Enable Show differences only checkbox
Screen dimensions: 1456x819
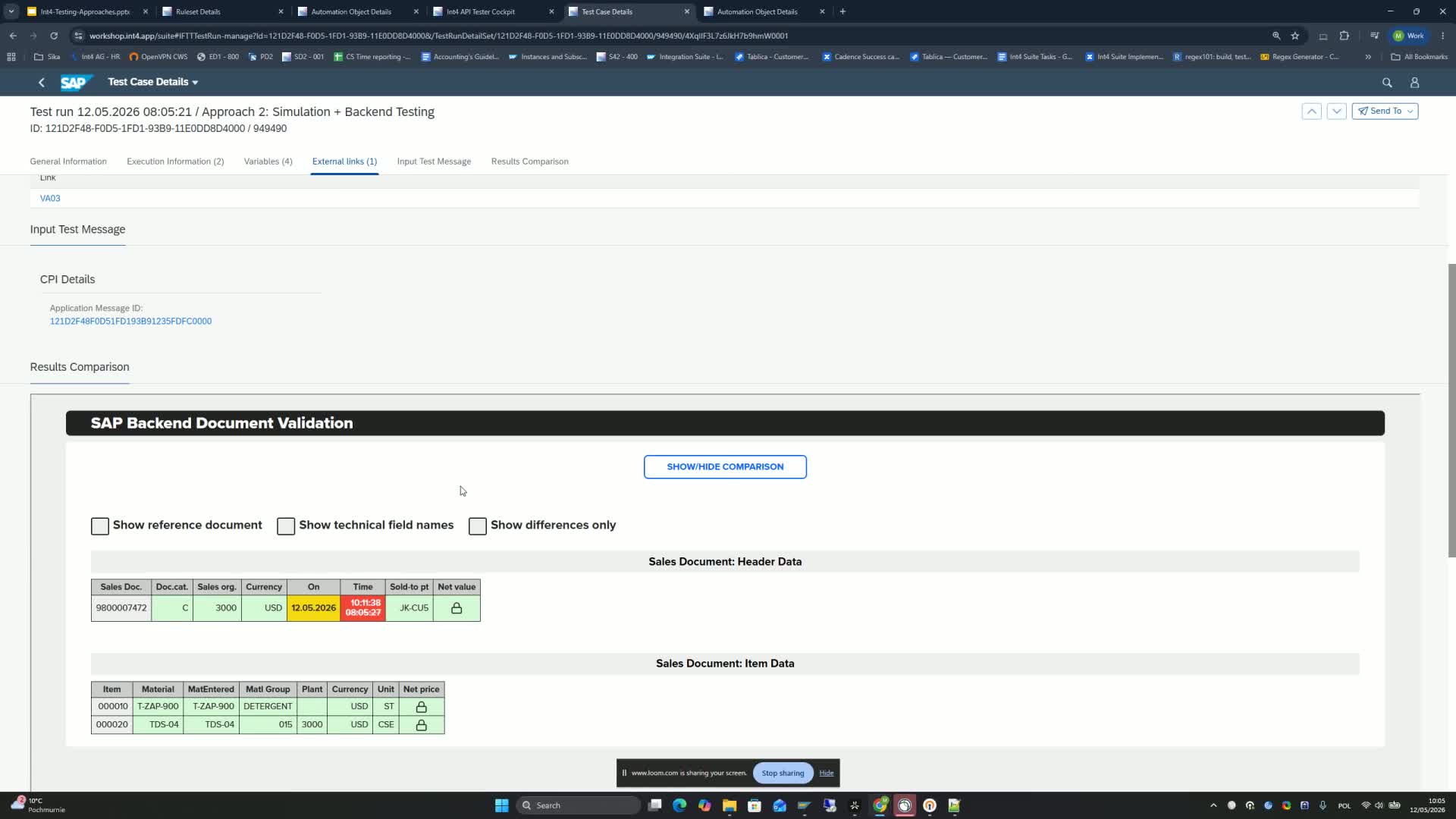[x=478, y=526]
